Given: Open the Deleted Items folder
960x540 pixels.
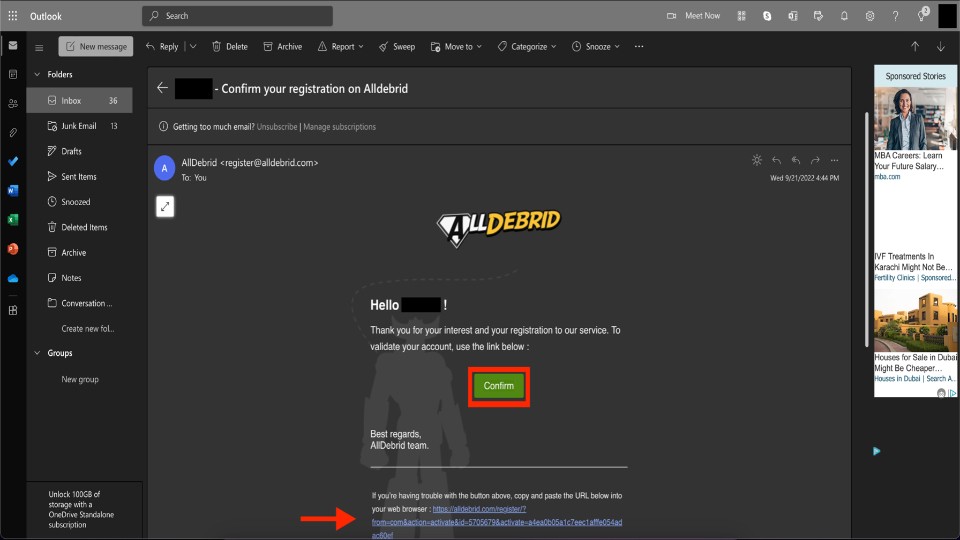Looking at the screenshot, I should [80, 227].
